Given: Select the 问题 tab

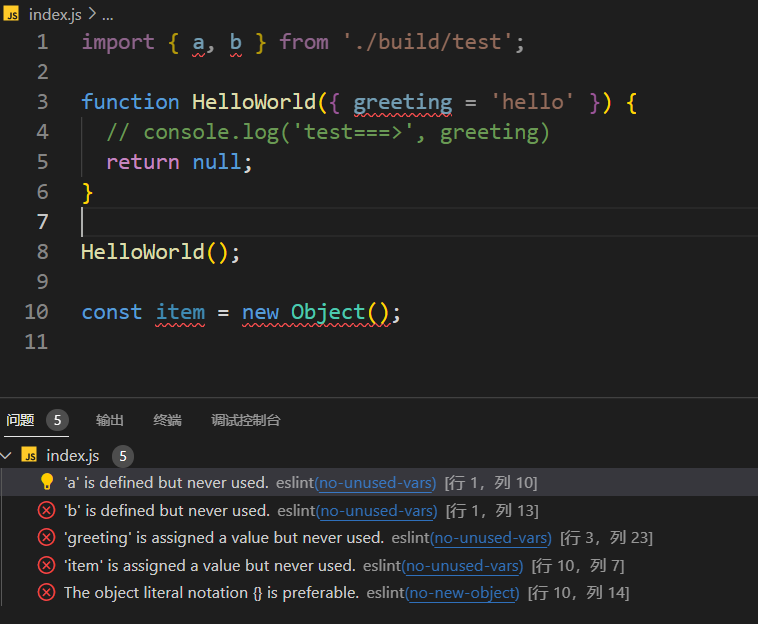Looking at the screenshot, I should [20, 420].
